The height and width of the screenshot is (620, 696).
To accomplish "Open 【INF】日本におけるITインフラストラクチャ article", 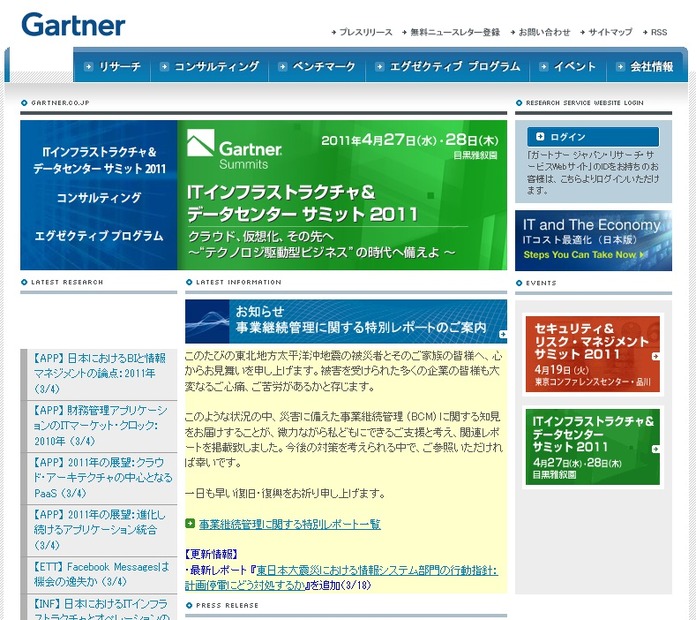I will 101,609.
